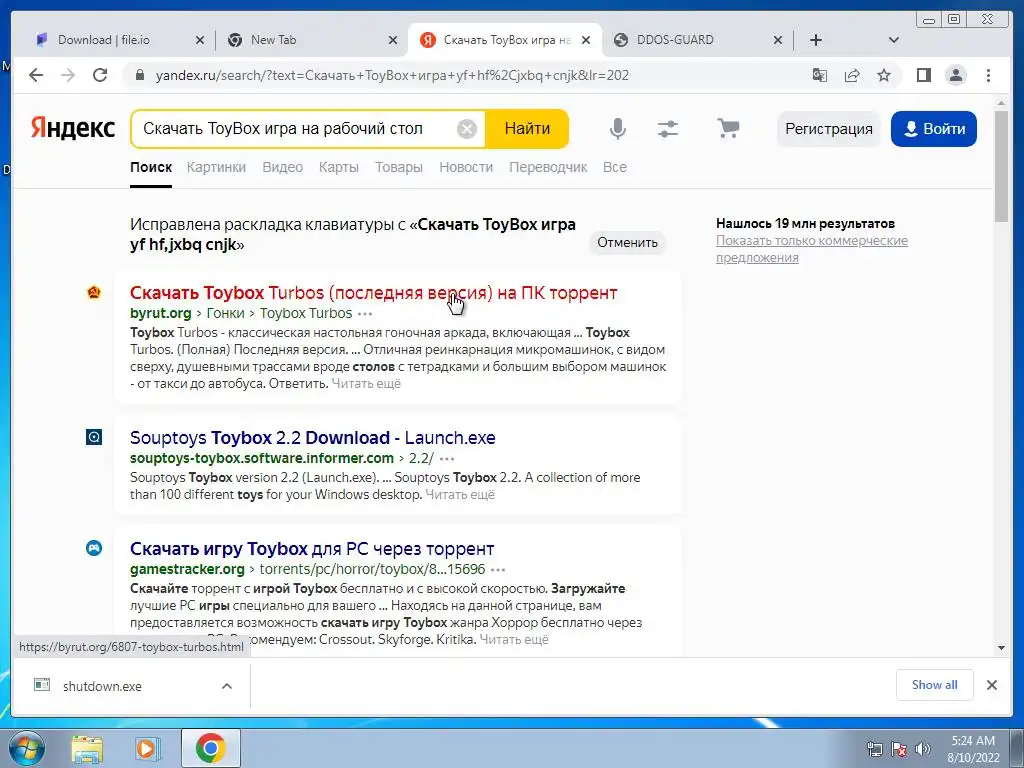Click the page vertical scrollbar thumb

(1001, 167)
